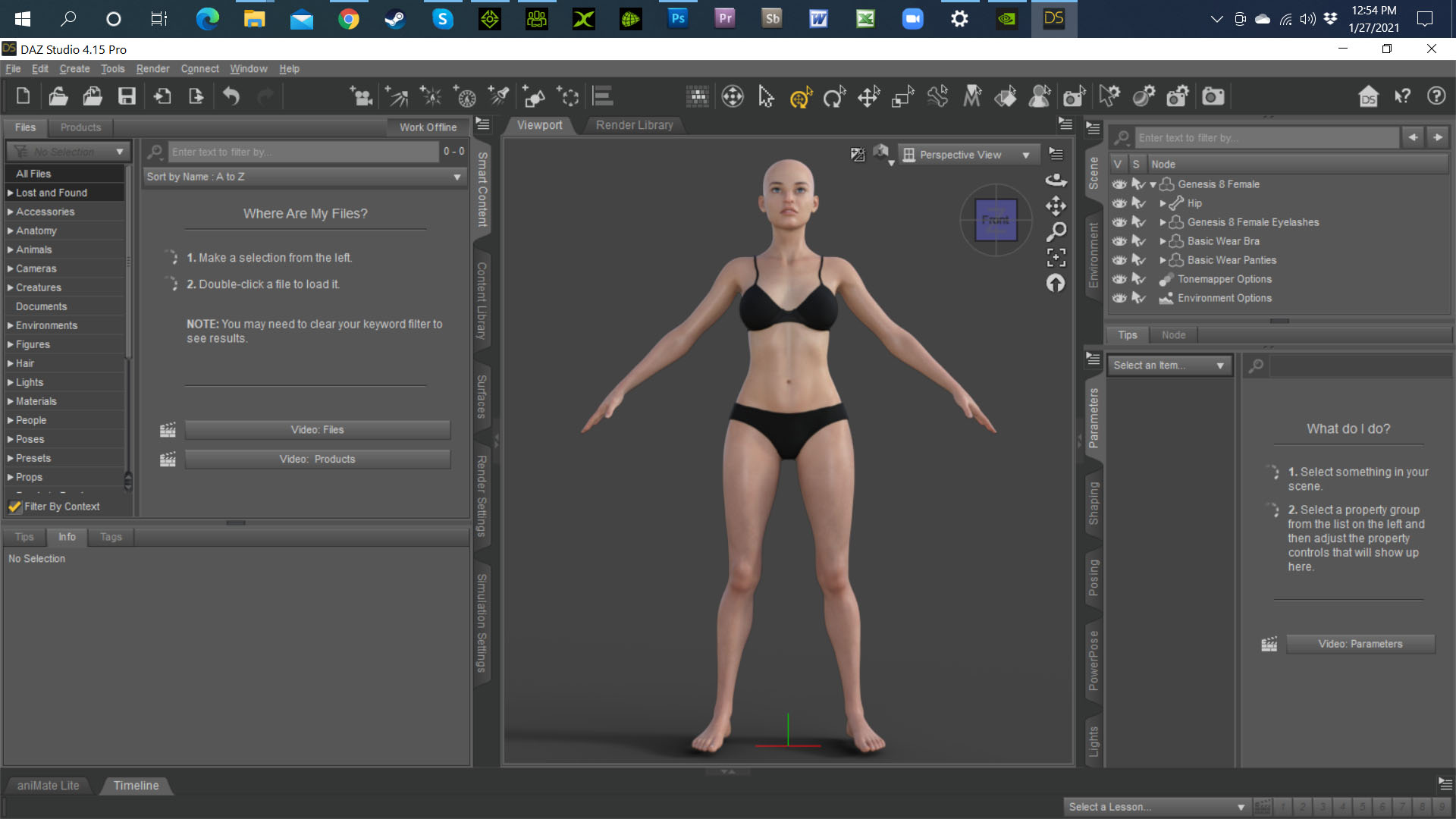Click the Front view cube face
1456x819 pixels.
(x=996, y=220)
